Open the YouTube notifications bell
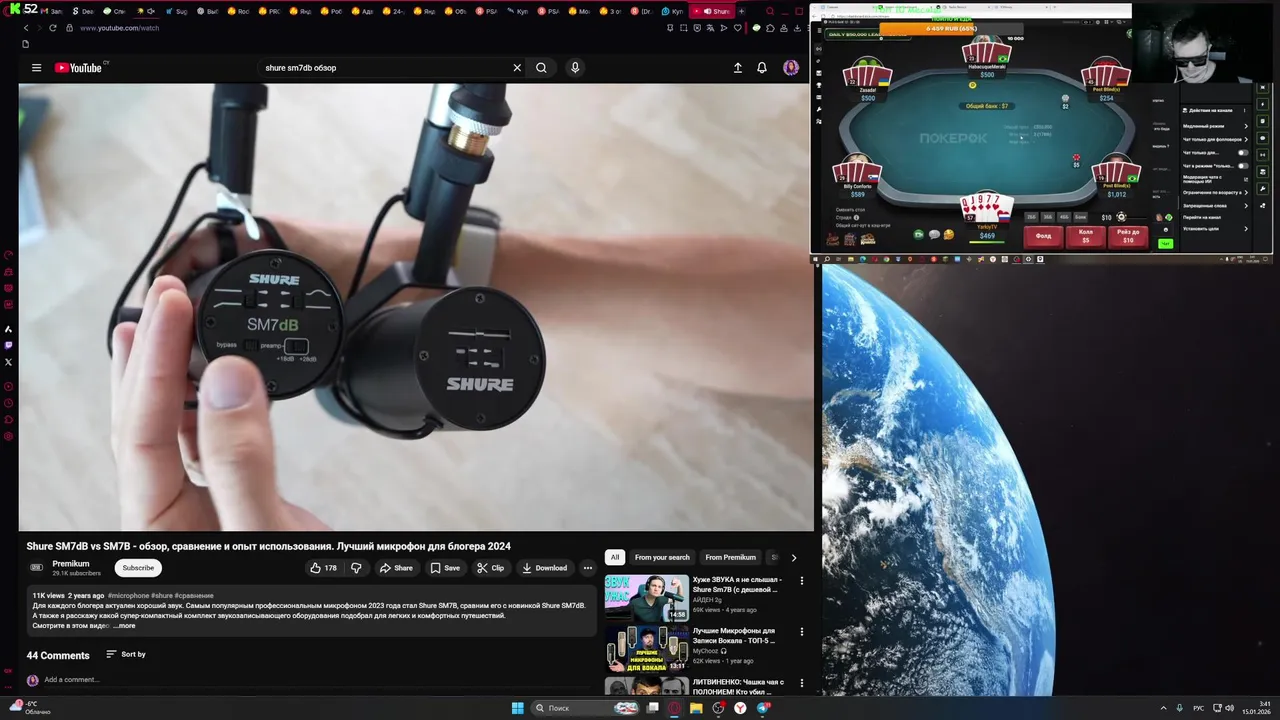 coord(762,68)
